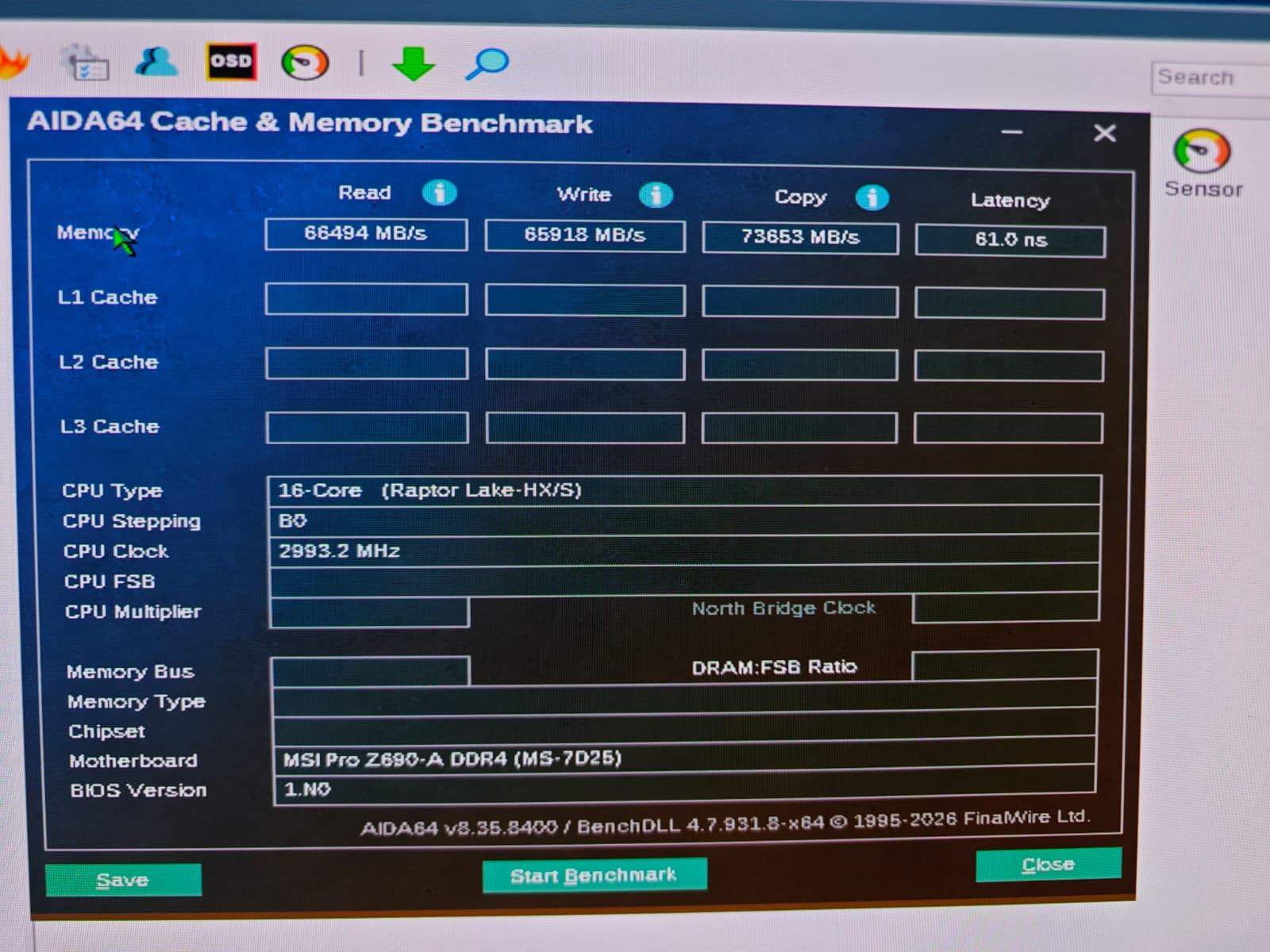
Task: Click the L2 Cache Latency field
Action: click(1009, 367)
